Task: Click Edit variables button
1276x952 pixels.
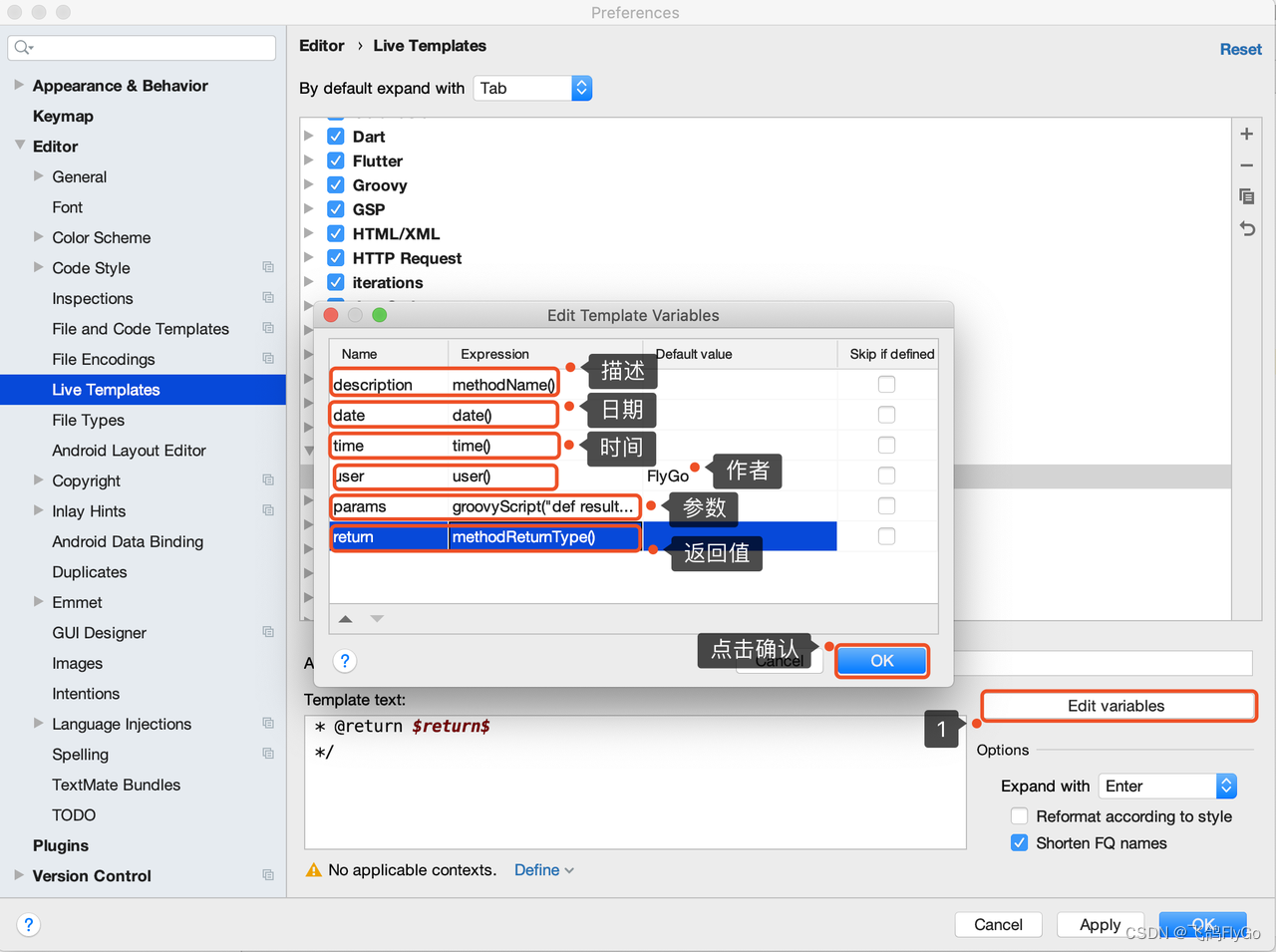Action: (1116, 706)
